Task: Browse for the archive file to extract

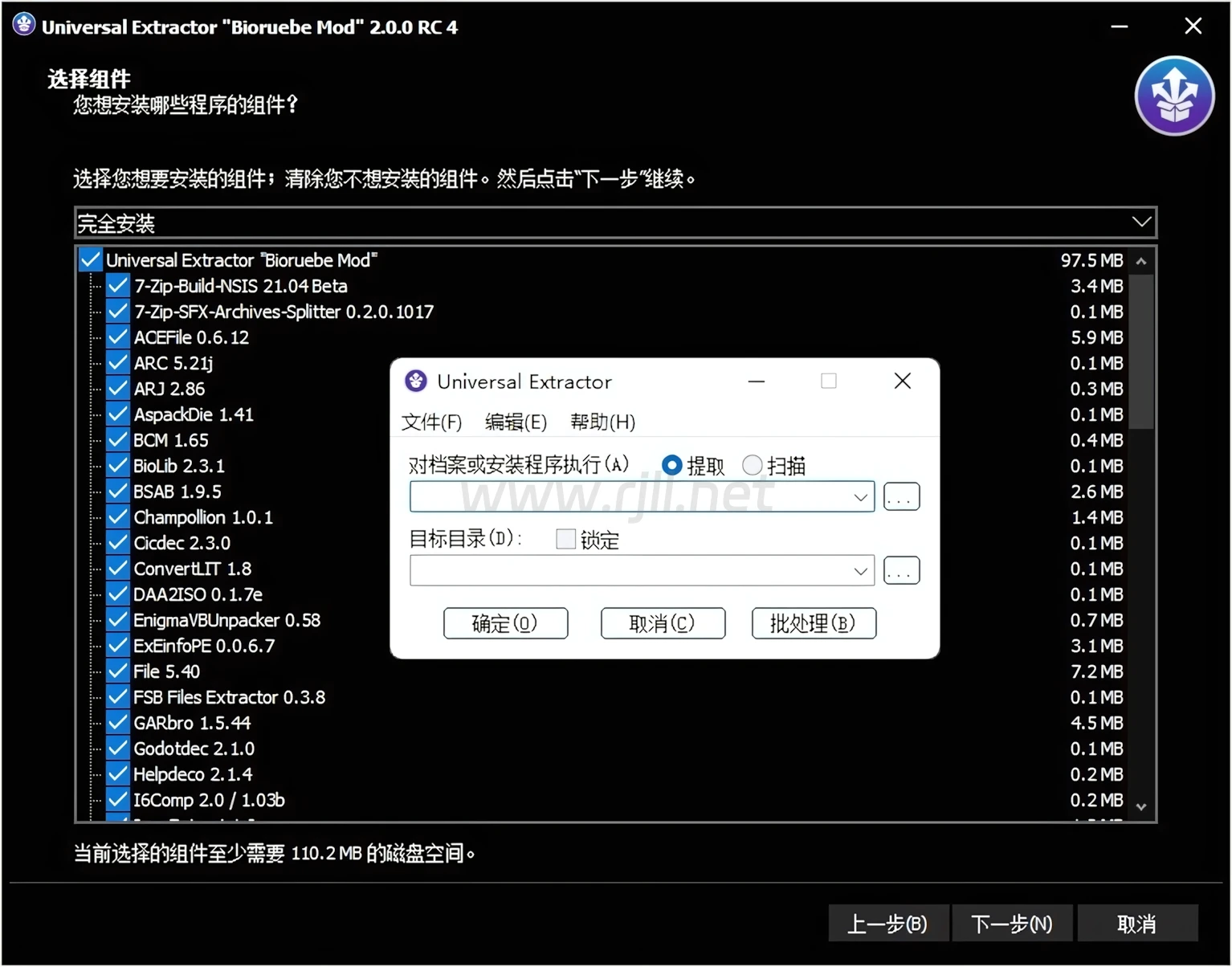Action: pyautogui.click(x=900, y=497)
